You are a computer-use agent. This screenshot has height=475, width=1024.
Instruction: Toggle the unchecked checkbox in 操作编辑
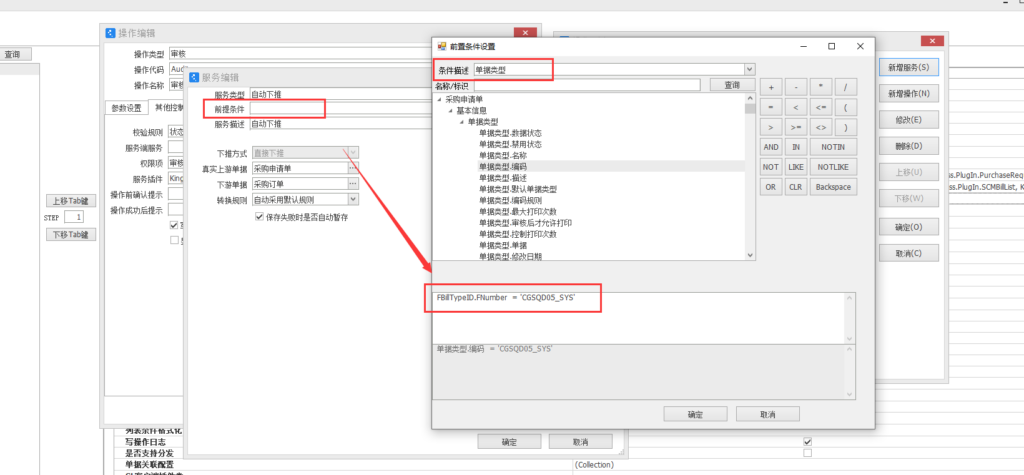pyautogui.click(x=174, y=240)
